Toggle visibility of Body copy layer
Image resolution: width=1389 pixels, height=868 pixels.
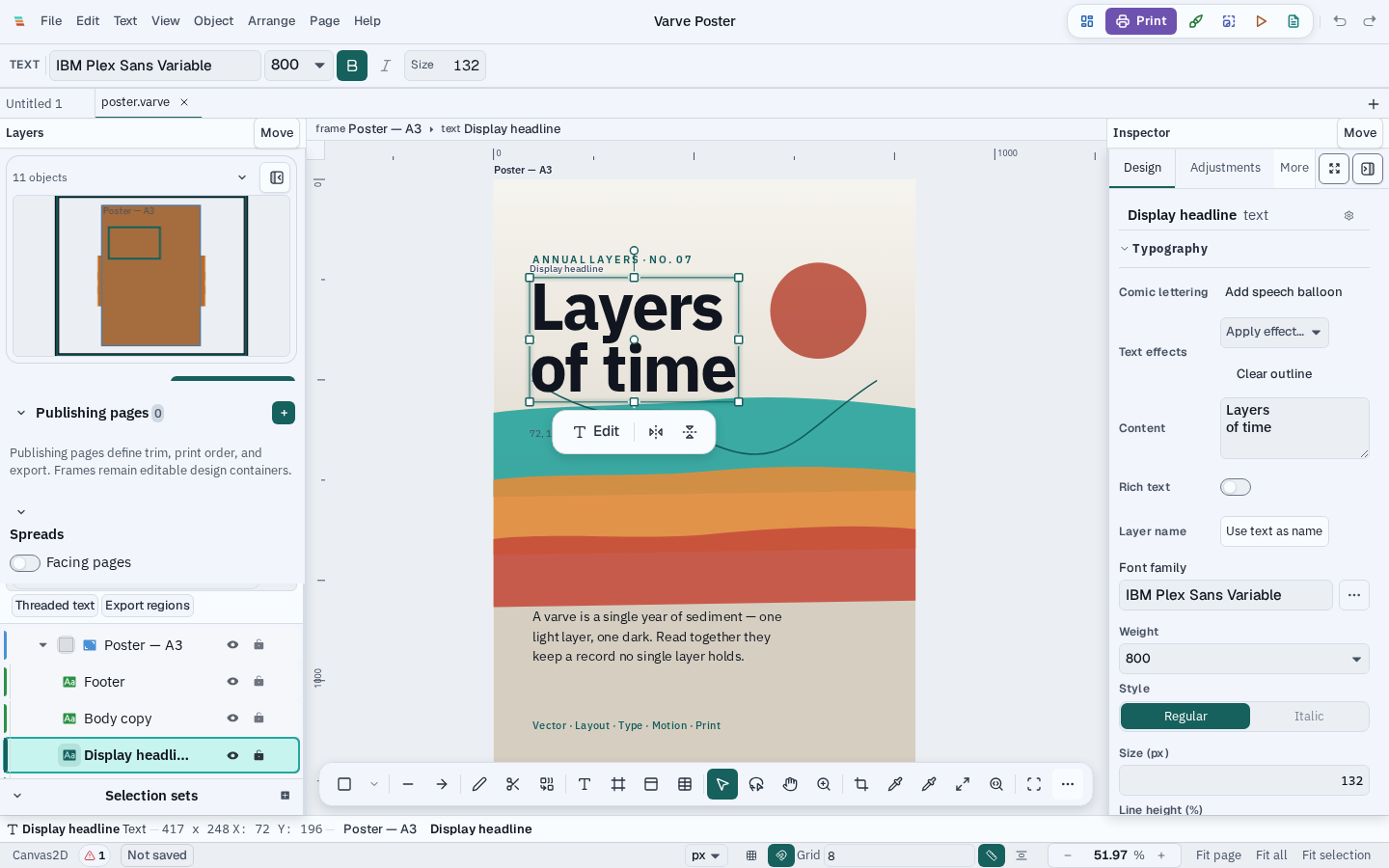(x=232, y=719)
